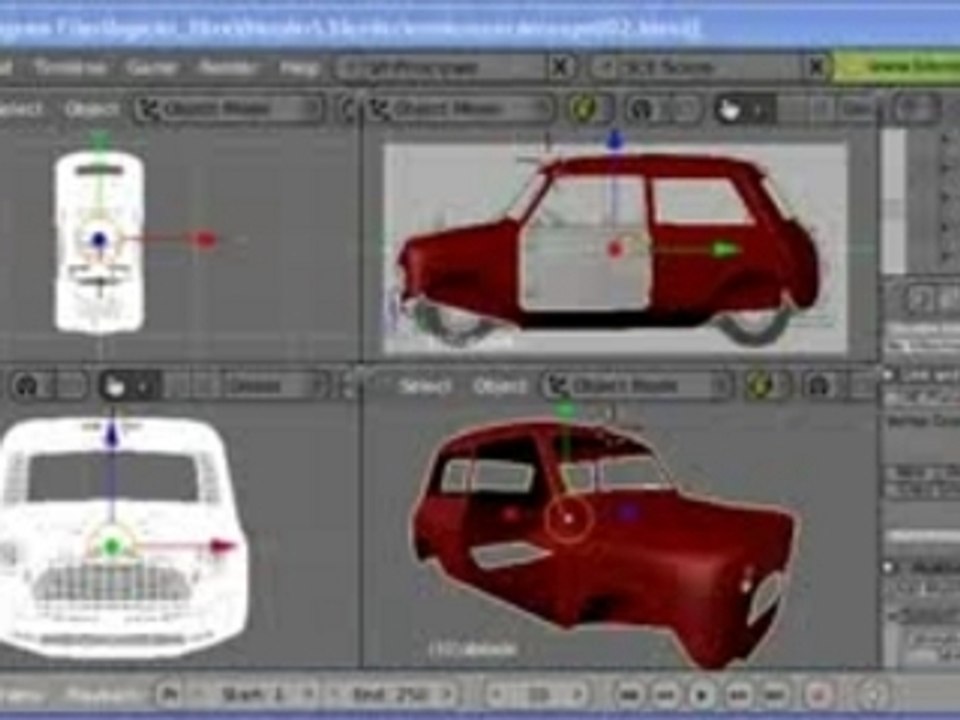Open Select menu in bottom-right viewport header

[x=424, y=386]
